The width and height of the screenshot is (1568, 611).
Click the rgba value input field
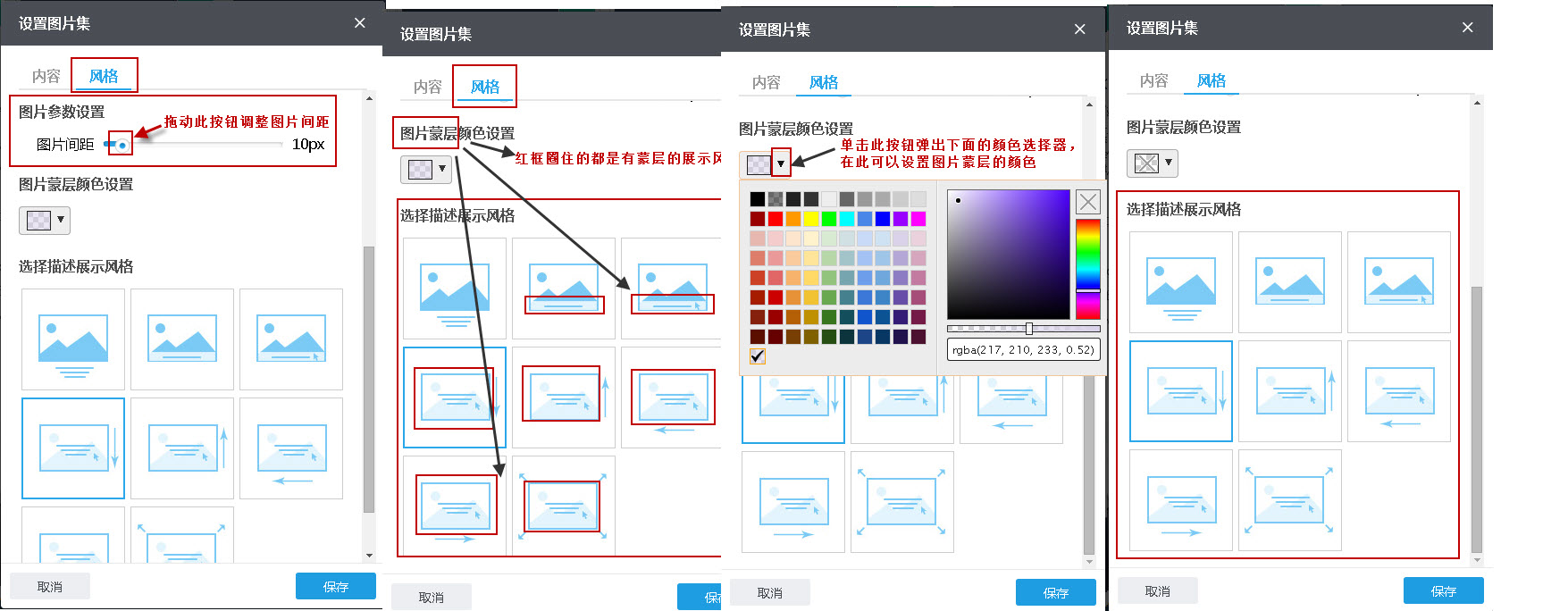click(x=1022, y=350)
